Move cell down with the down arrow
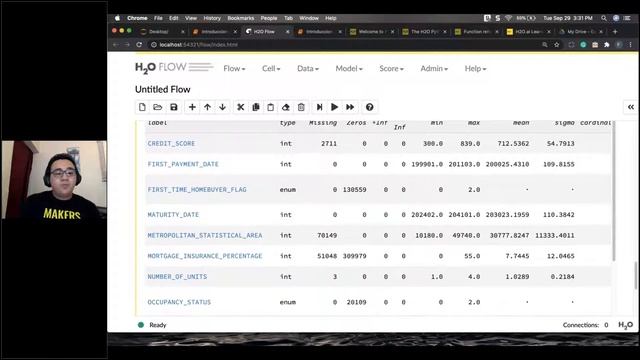 click(x=222, y=107)
